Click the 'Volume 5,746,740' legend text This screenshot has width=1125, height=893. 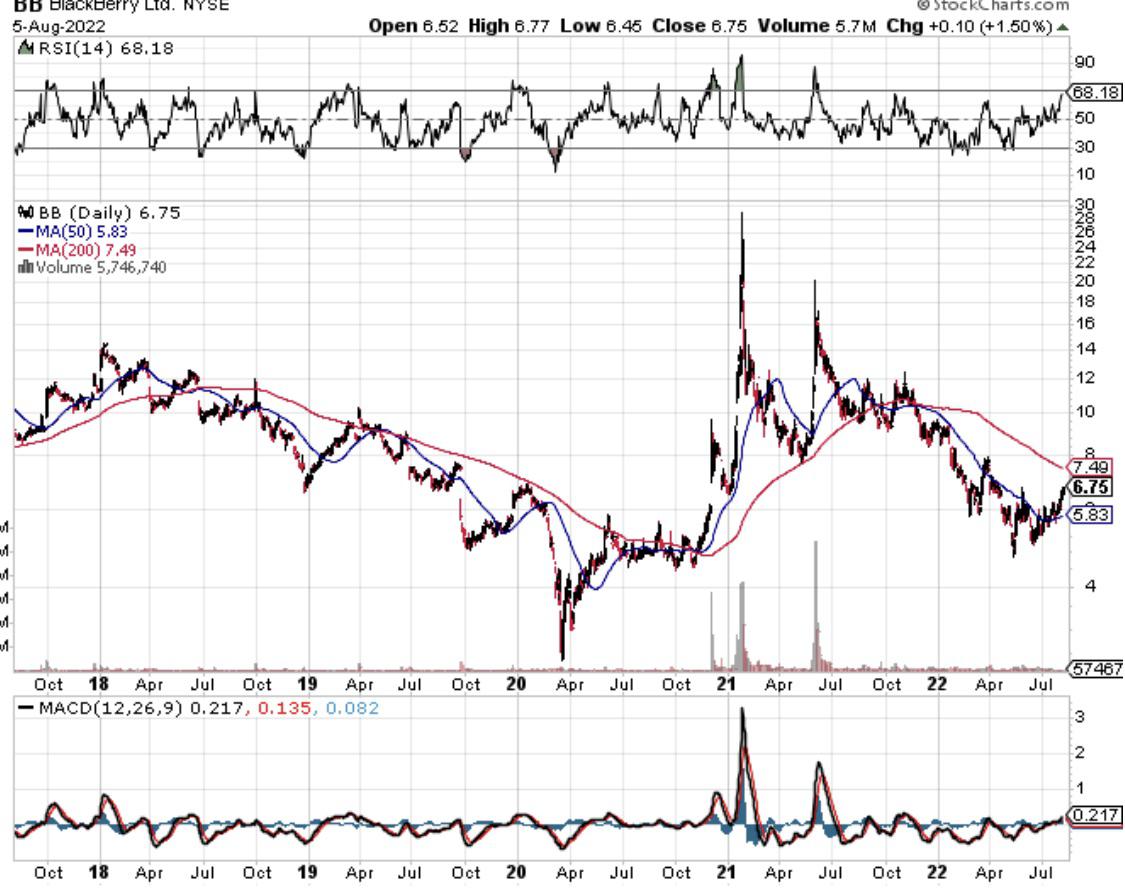[x=101, y=268]
